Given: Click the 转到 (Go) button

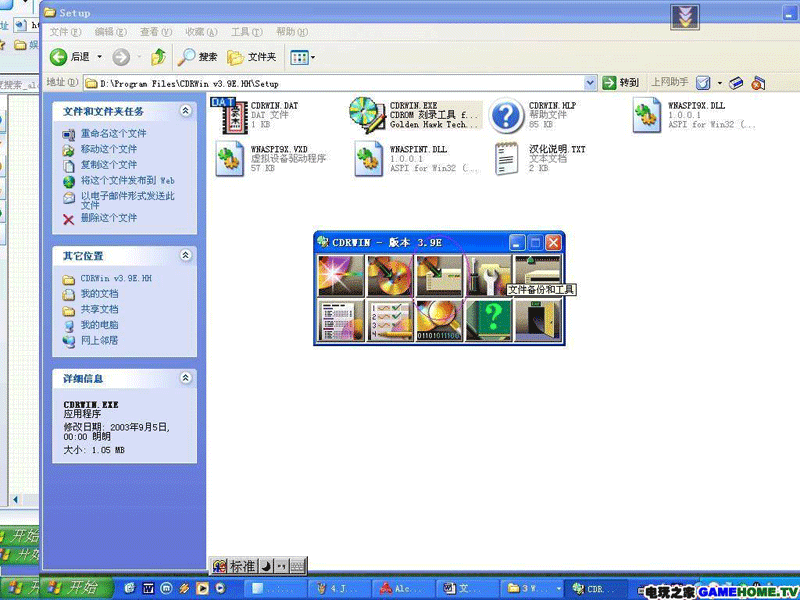Looking at the screenshot, I should point(620,83).
